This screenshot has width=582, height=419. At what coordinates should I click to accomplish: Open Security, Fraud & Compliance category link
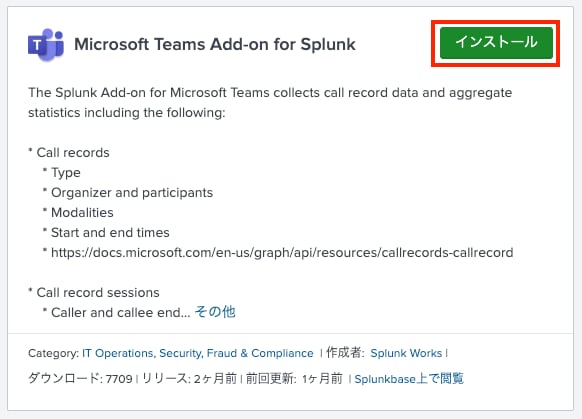[236, 353]
